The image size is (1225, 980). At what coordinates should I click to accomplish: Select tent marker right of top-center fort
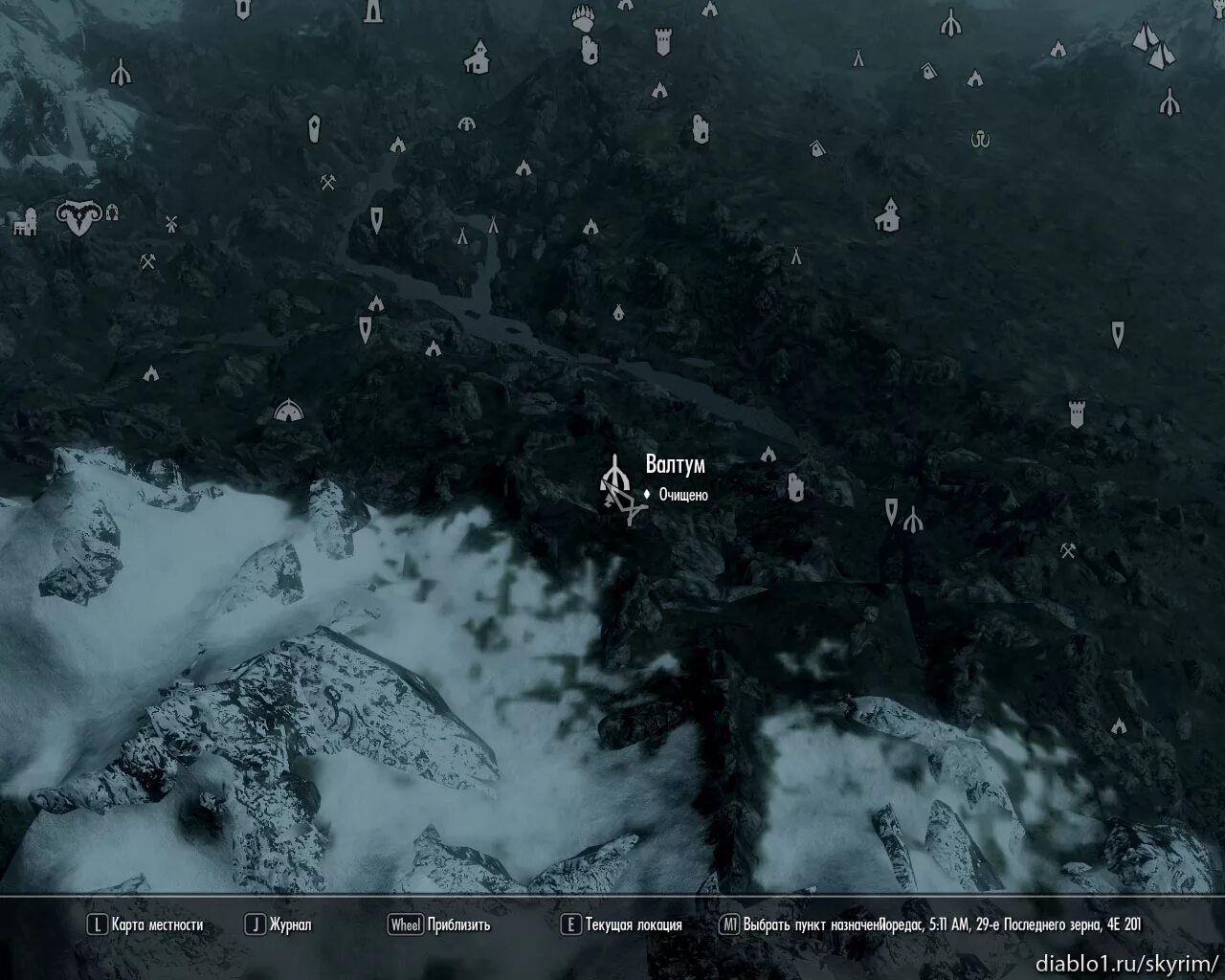858,57
